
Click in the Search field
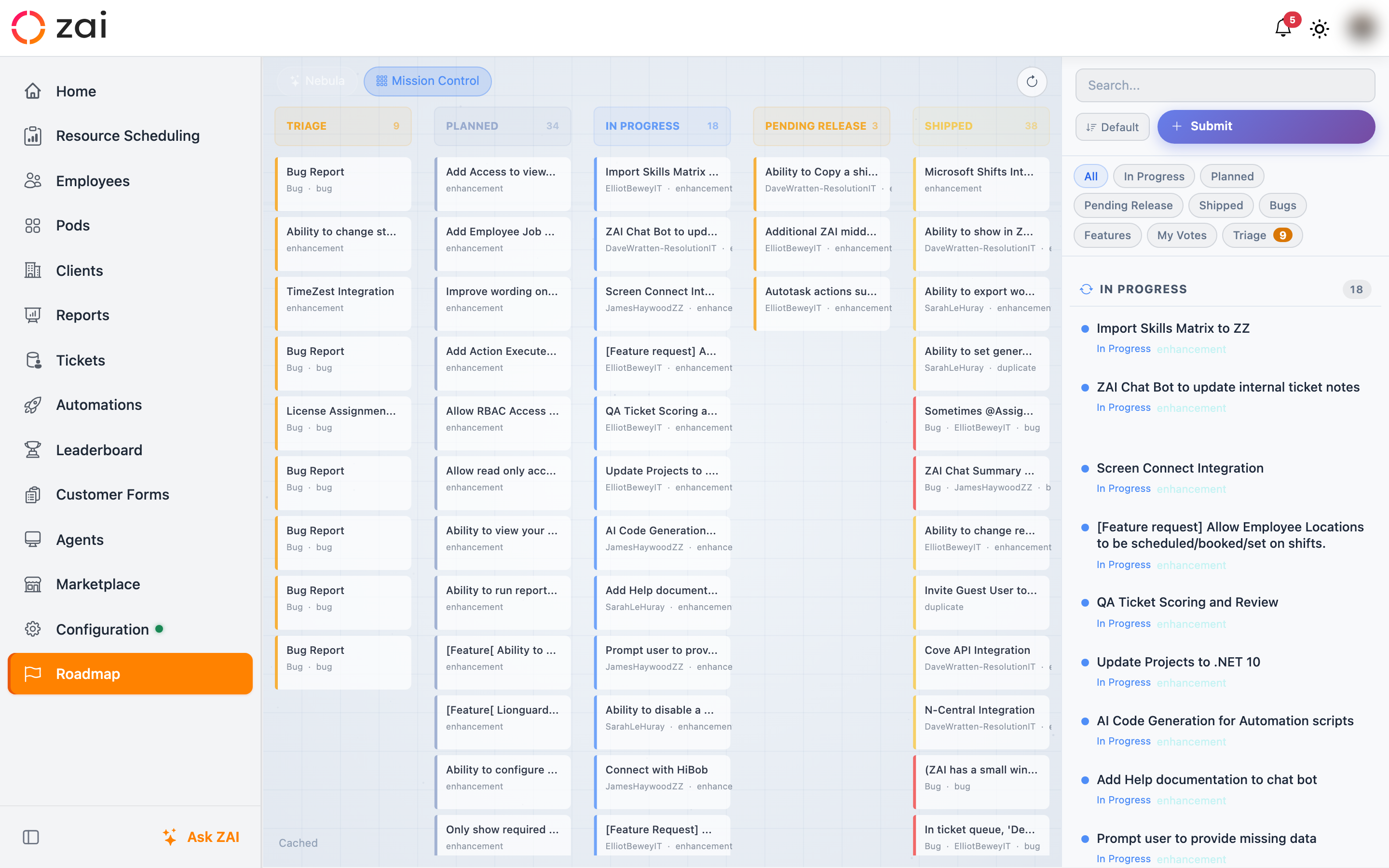coord(1225,85)
